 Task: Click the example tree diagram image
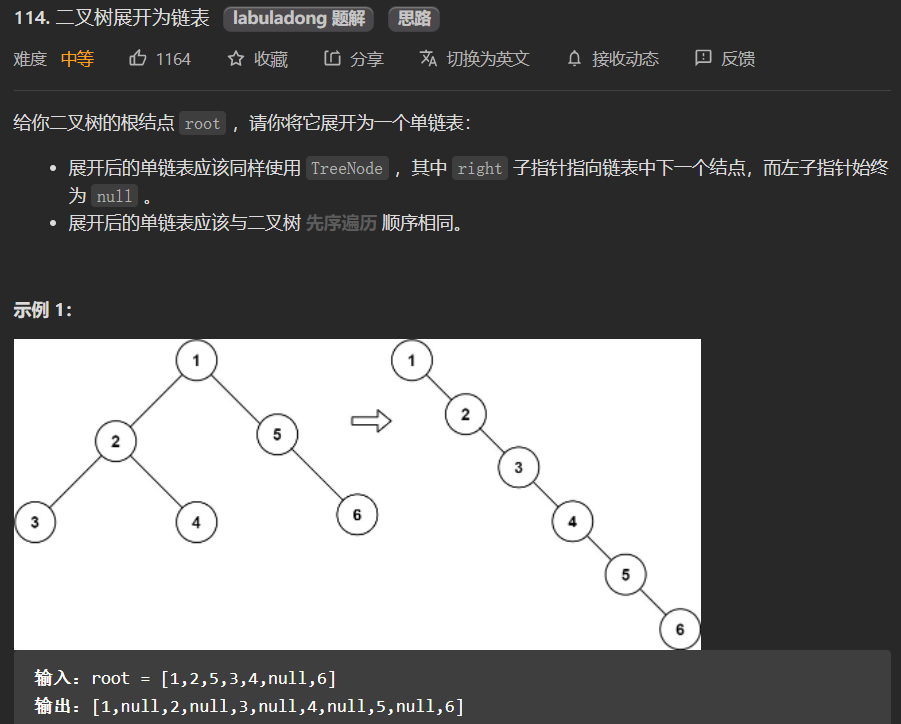357,494
